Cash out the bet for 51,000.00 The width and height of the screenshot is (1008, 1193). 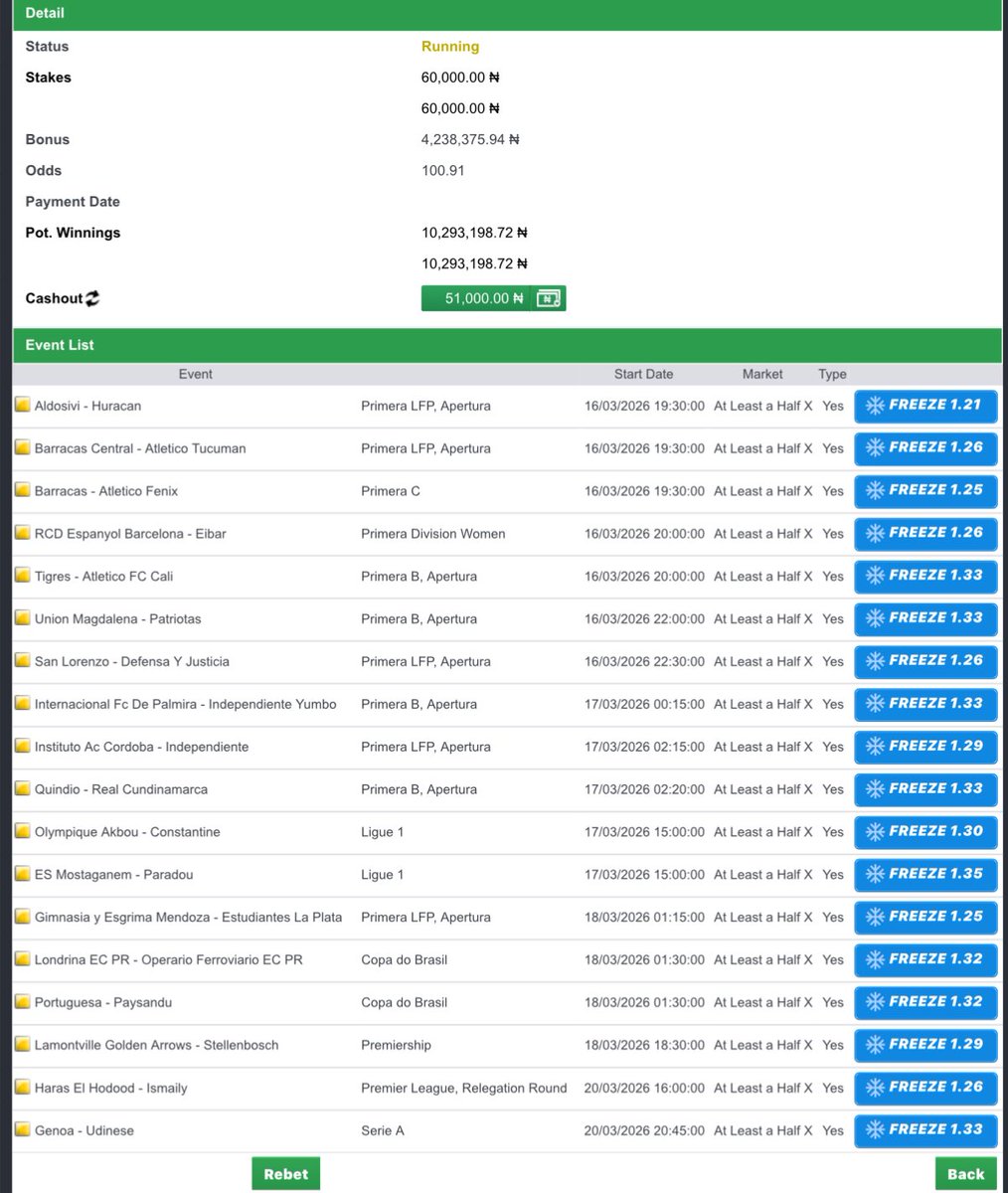click(x=493, y=298)
